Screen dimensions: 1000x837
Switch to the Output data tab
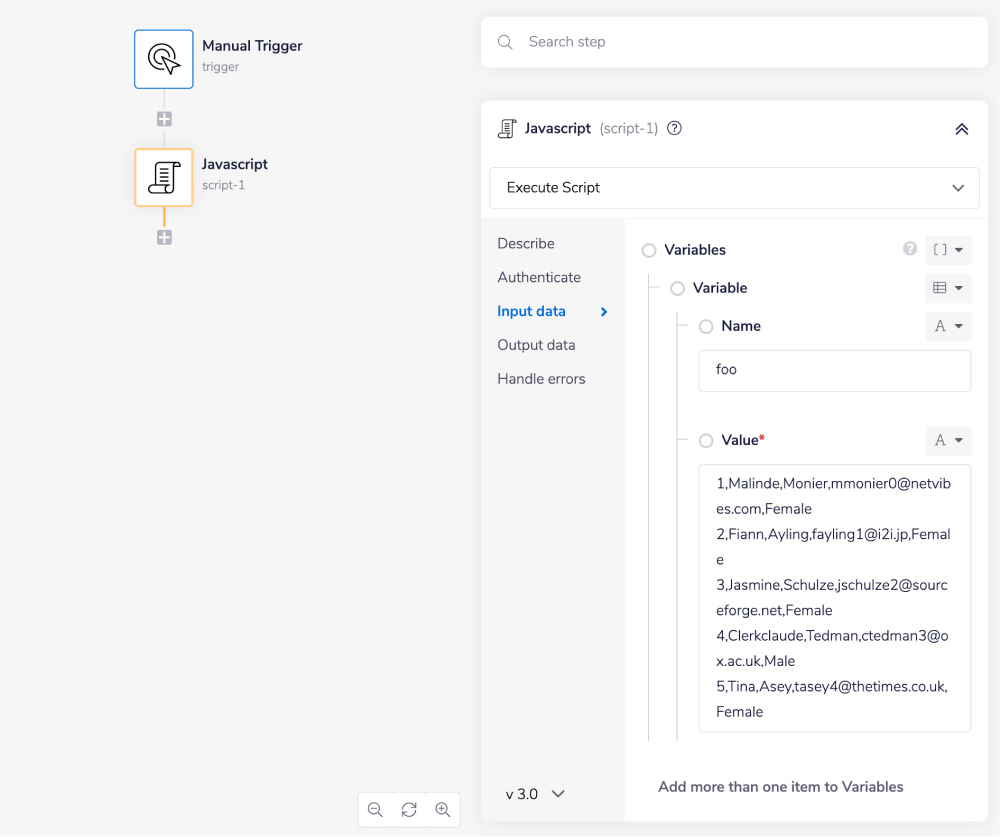click(536, 345)
